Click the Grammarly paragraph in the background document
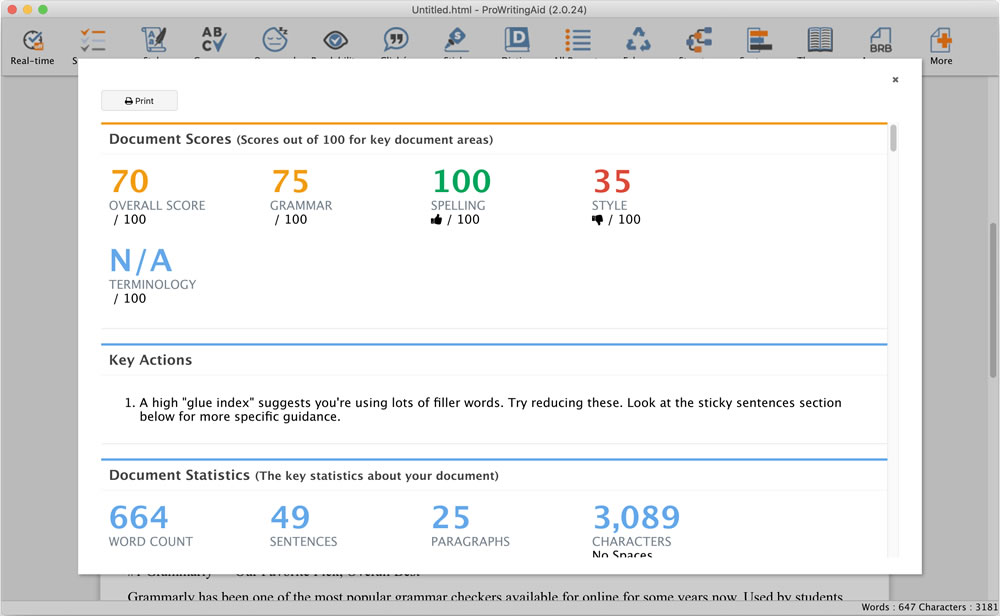This screenshot has width=1000, height=616. tap(485, 596)
